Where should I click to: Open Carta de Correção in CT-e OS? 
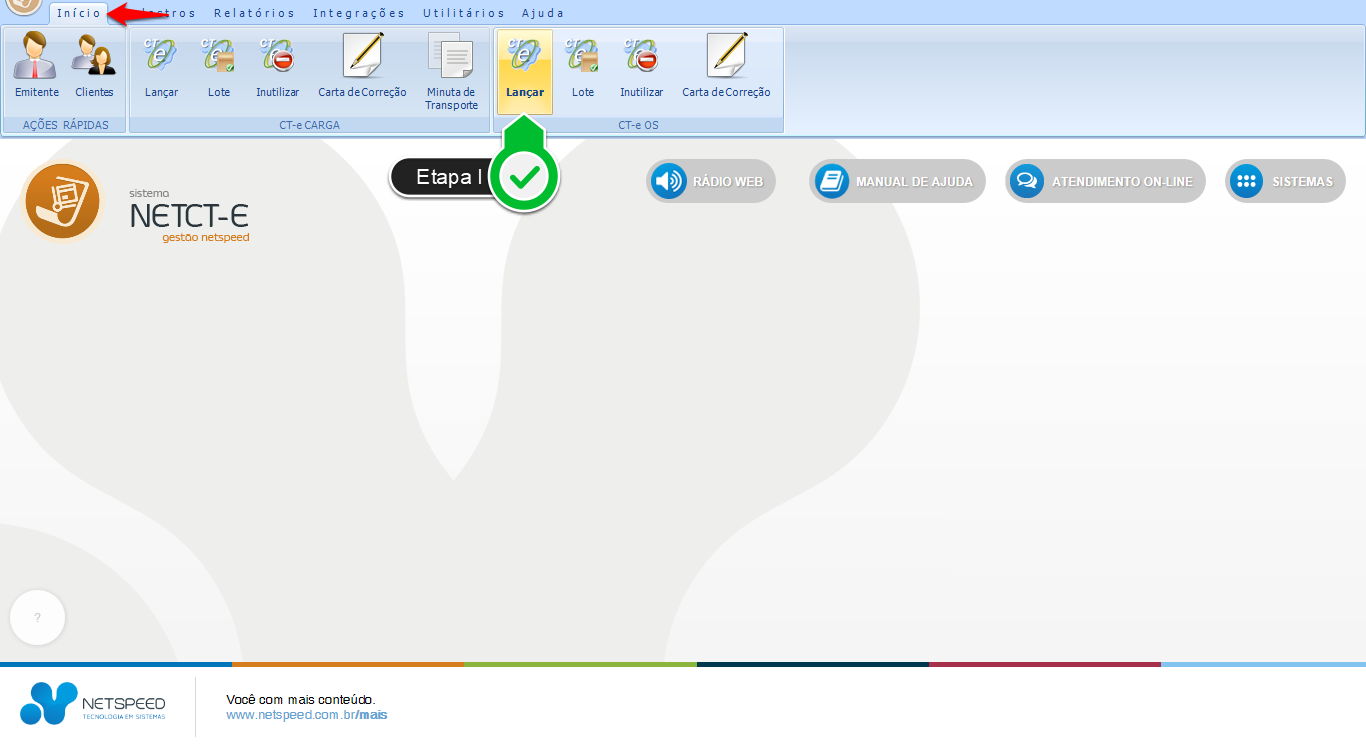726,66
